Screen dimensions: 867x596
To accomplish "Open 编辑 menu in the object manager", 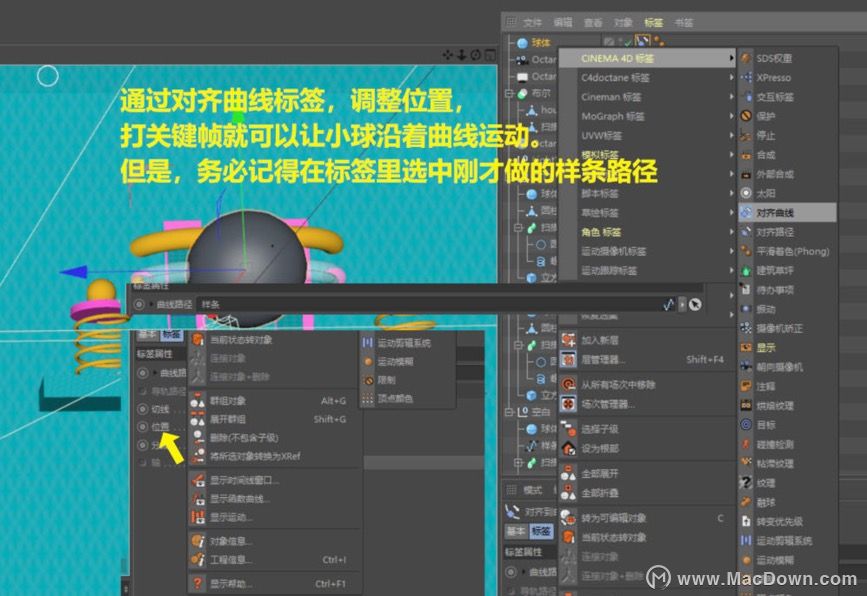I will [x=563, y=23].
